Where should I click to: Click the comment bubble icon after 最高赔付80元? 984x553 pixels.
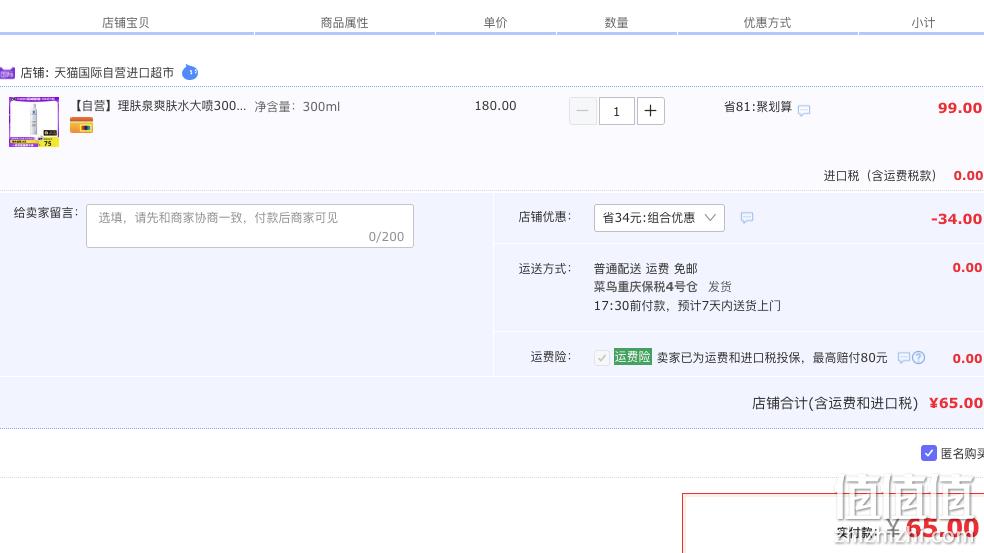pos(904,358)
